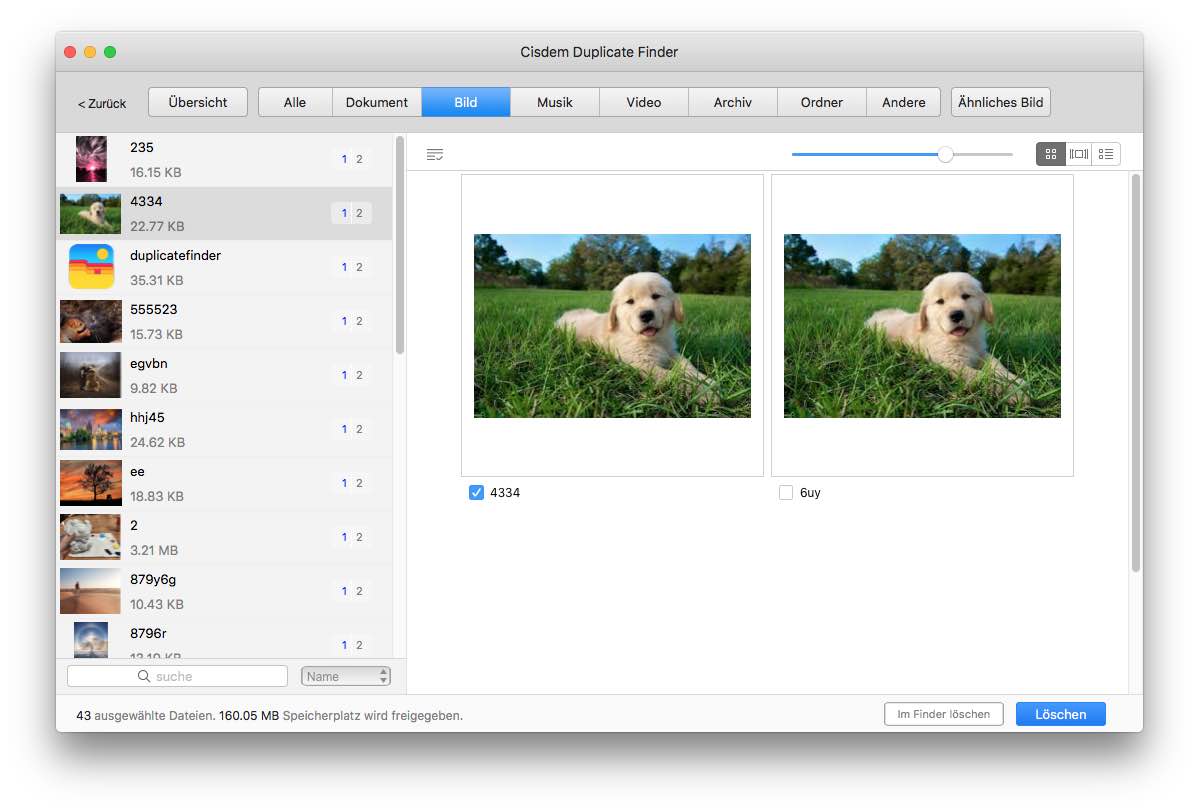Image resolution: width=1199 pixels, height=812 pixels.
Task: Open the Ähnliches Bild tab
Action: (1000, 102)
